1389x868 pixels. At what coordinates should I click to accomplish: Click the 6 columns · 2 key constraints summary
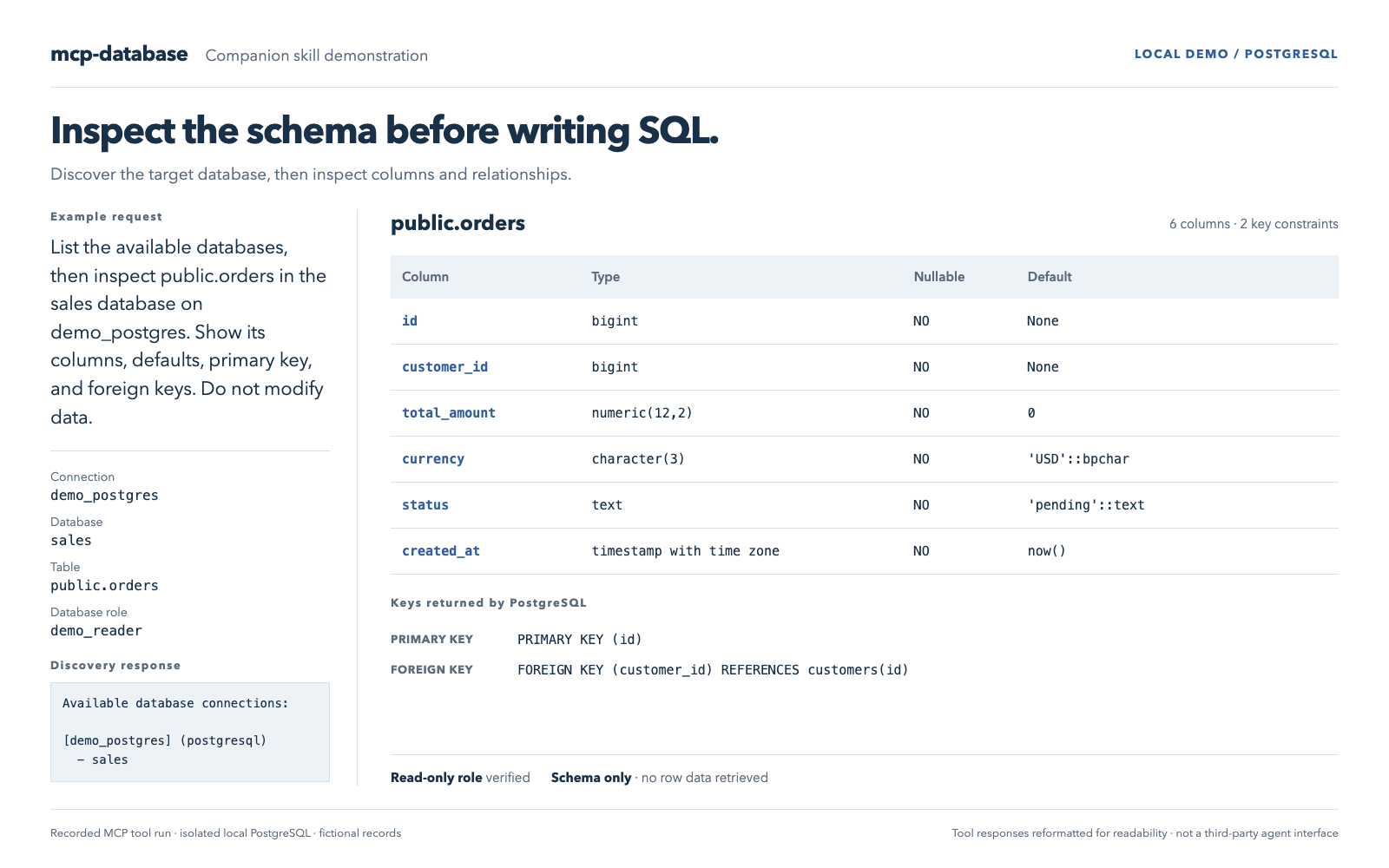click(1254, 224)
